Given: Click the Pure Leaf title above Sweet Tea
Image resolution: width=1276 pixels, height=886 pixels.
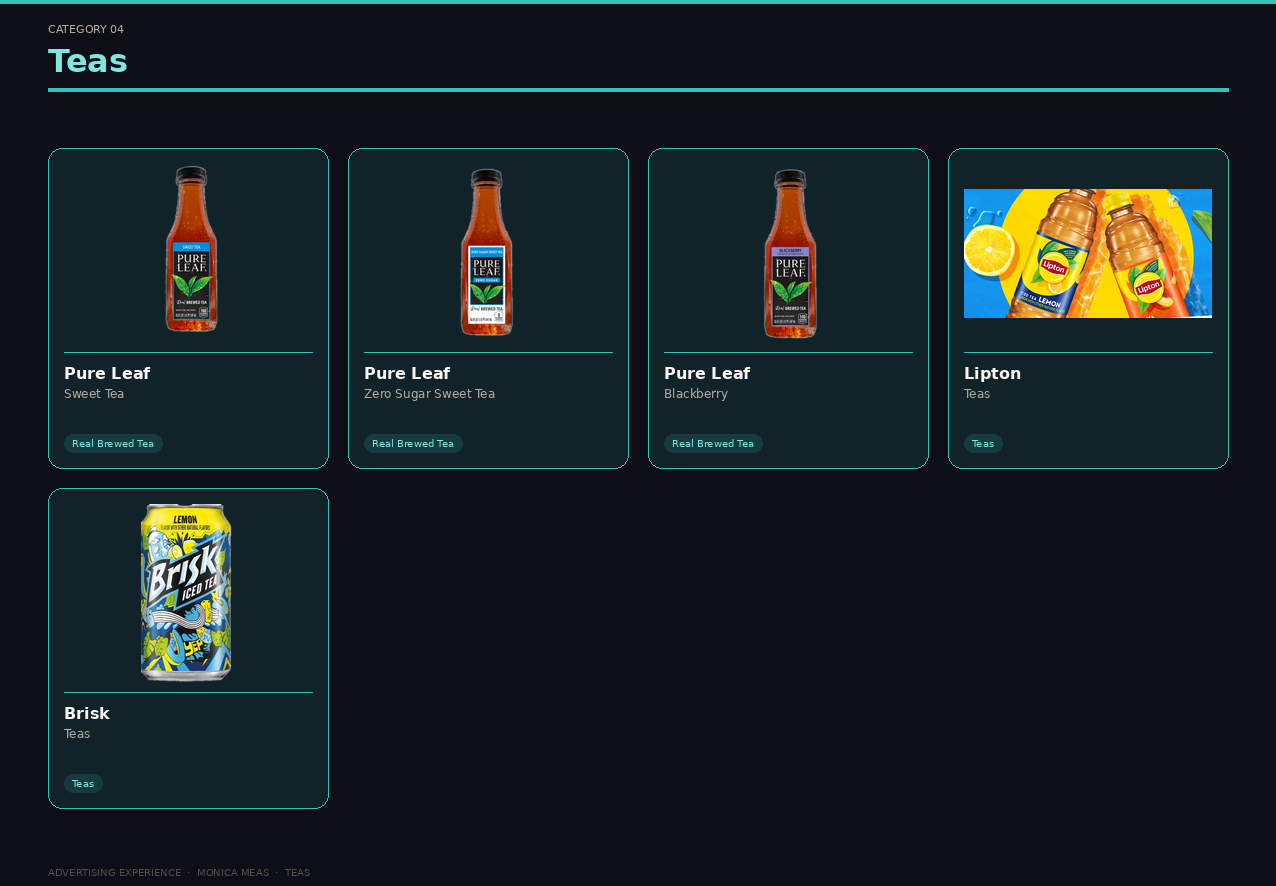Looking at the screenshot, I should [107, 373].
